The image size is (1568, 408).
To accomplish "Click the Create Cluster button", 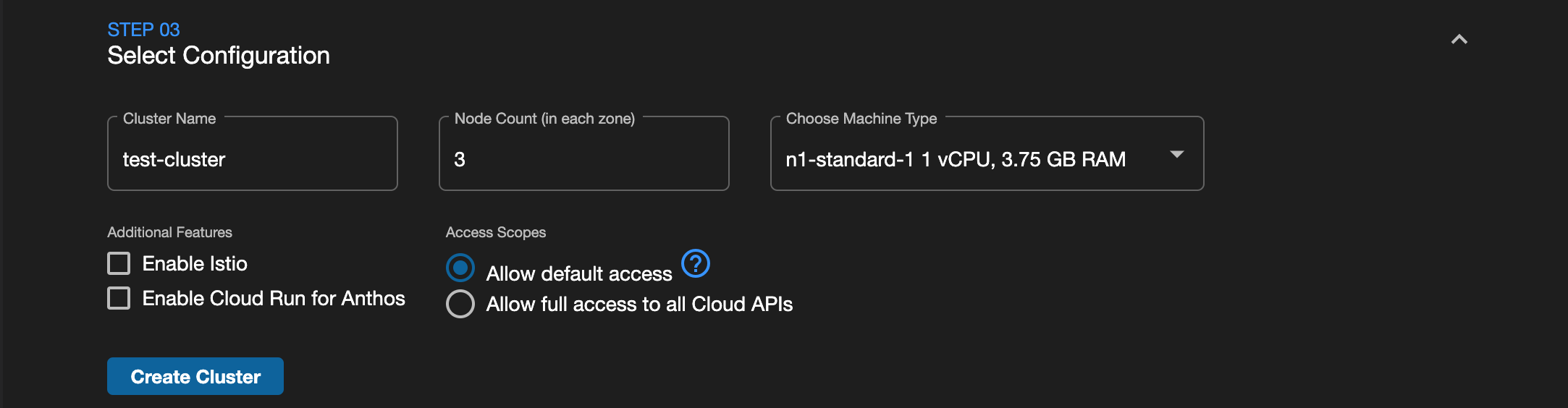I will pyautogui.click(x=195, y=376).
